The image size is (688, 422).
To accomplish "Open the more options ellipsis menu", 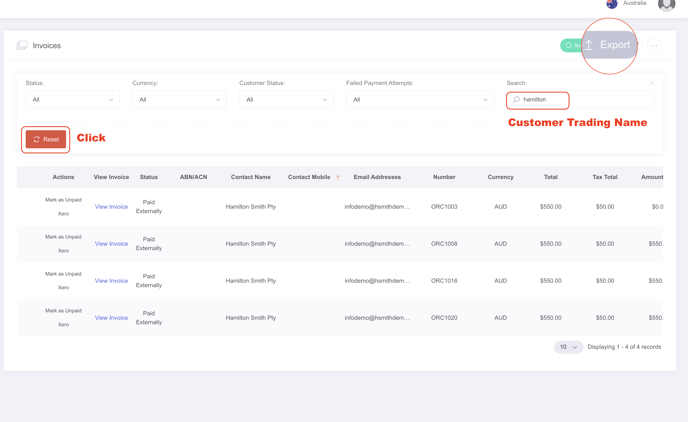I will [x=654, y=46].
